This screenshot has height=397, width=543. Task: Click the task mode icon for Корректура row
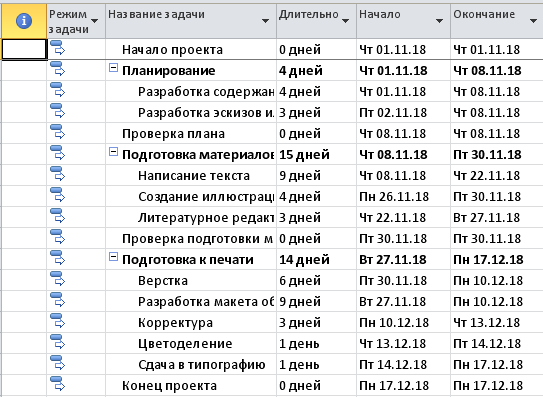point(57,321)
